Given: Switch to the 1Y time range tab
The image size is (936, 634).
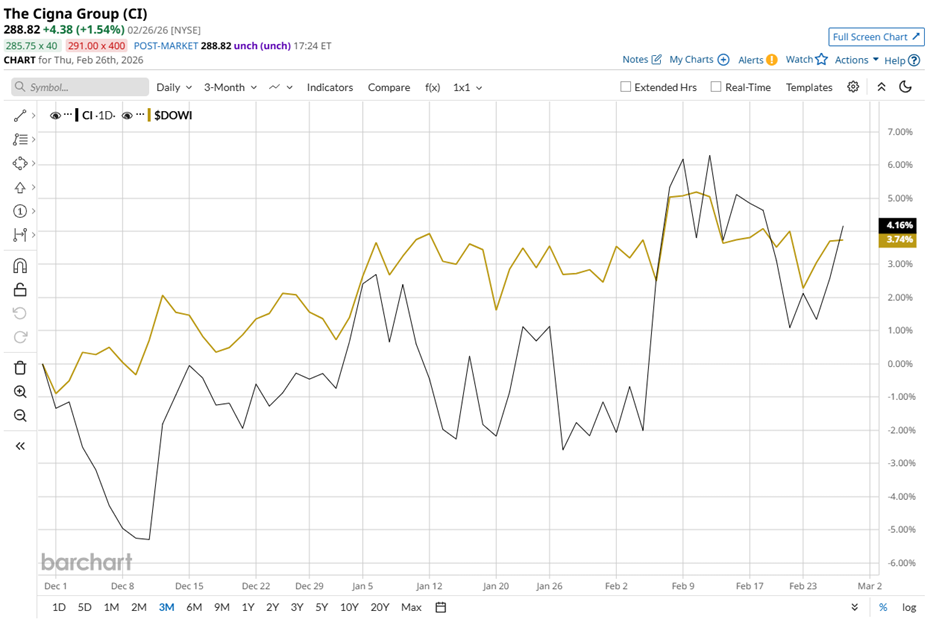Looking at the screenshot, I should (248, 607).
